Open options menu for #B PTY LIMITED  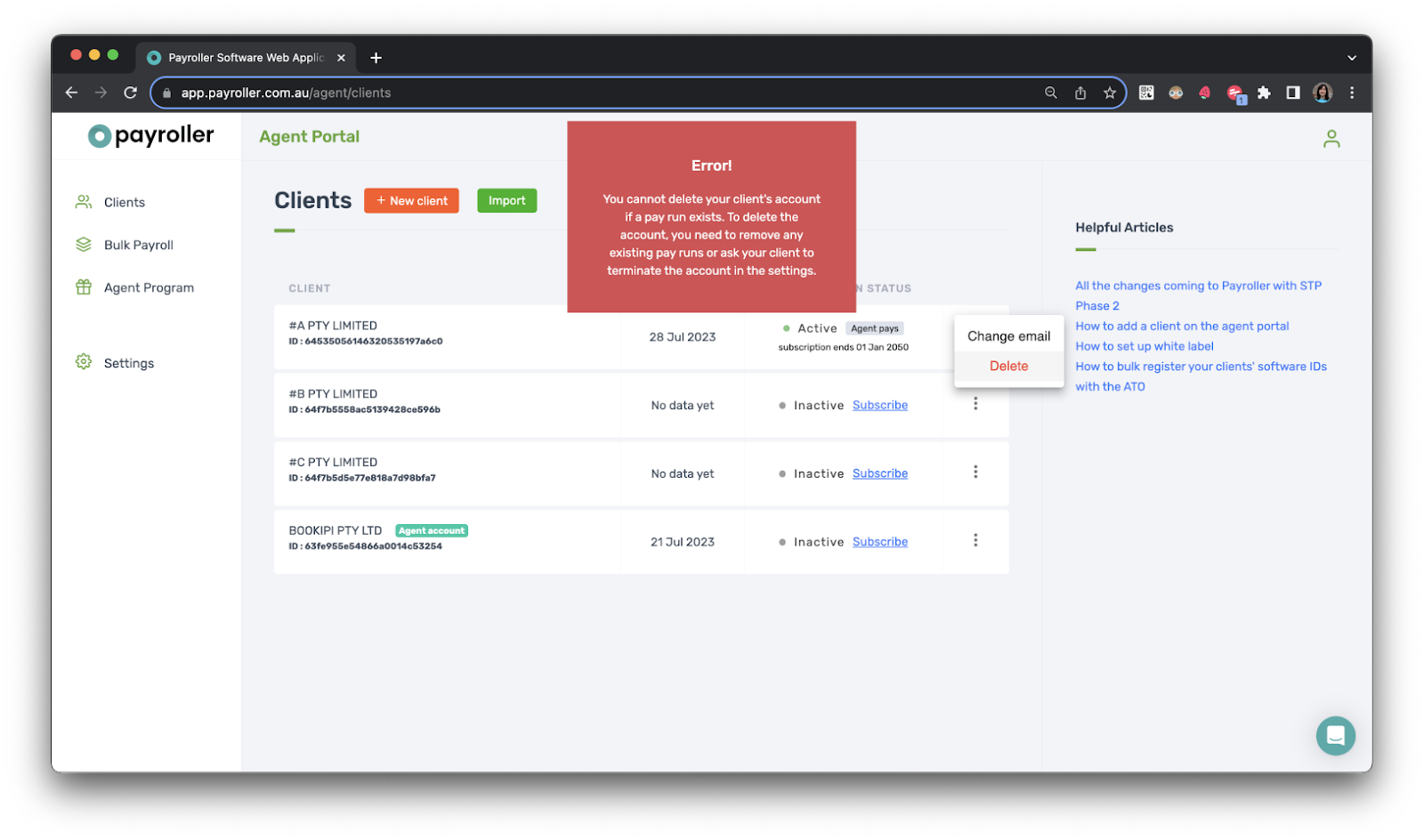point(975,404)
